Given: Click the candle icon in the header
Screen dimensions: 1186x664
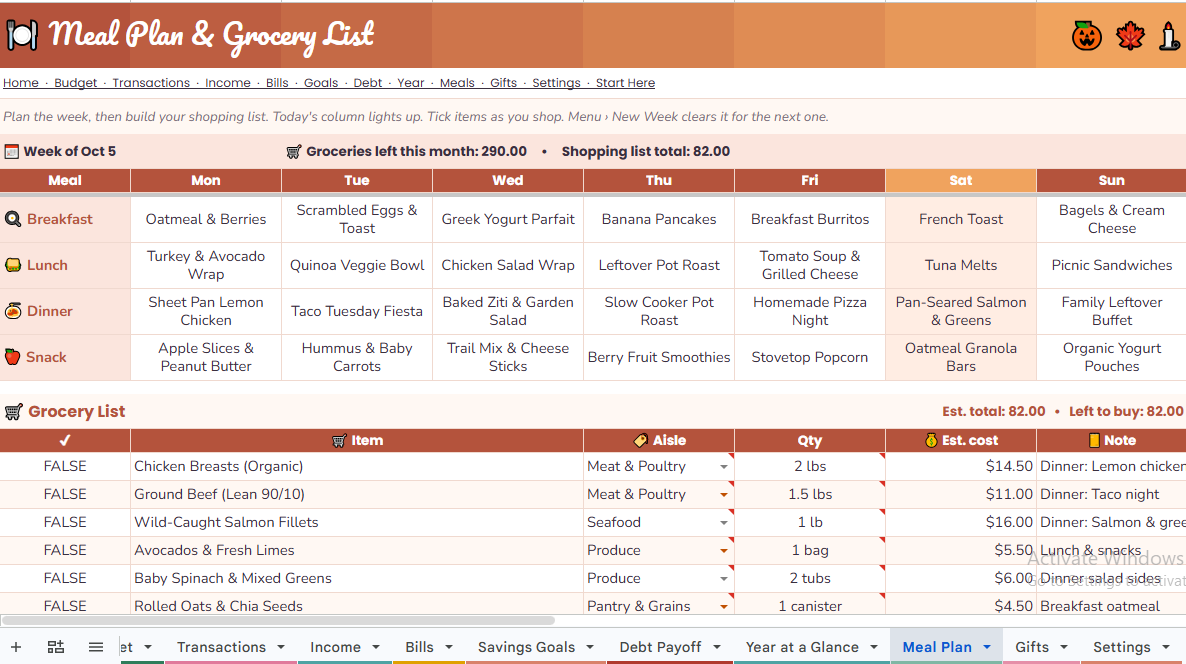Looking at the screenshot, I should (1169, 36).
